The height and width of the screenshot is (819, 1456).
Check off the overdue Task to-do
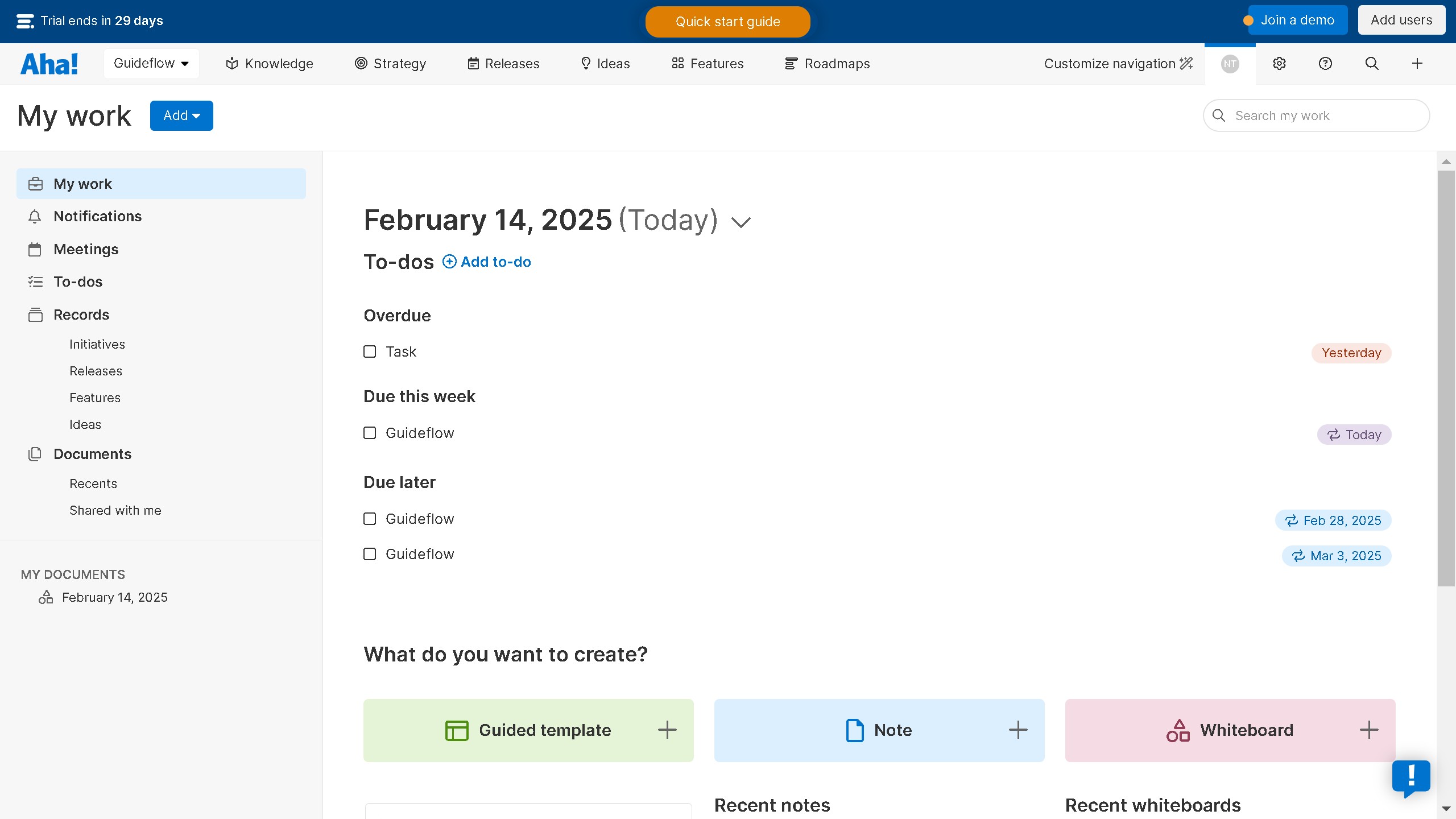(370, 351)
